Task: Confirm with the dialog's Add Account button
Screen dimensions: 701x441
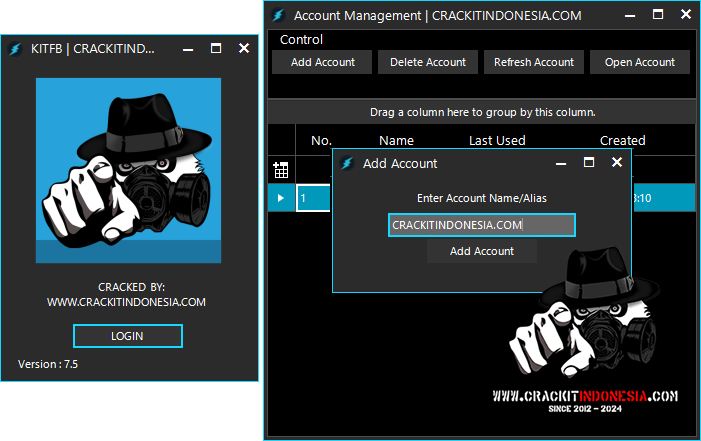Action: (x=481, y=251)
